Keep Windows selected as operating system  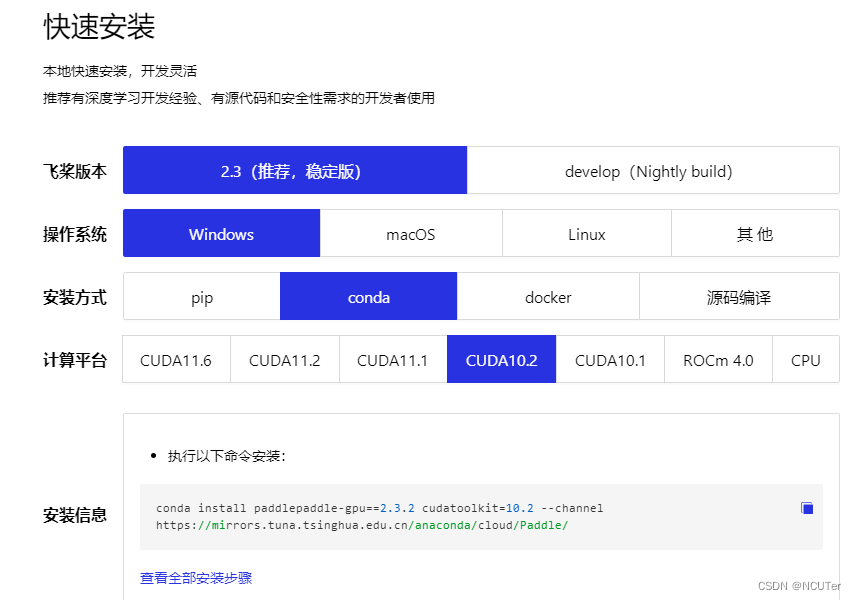(220, 233)
